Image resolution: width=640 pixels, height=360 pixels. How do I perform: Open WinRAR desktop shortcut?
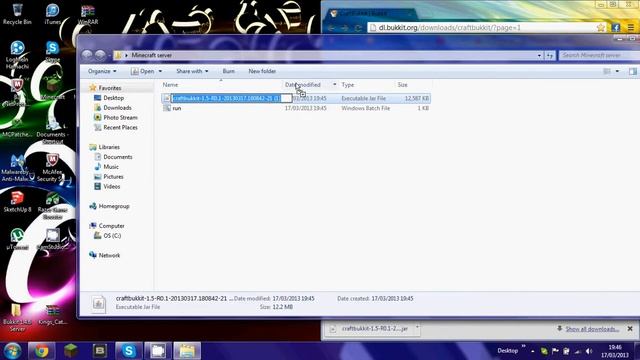[x=87, y=14]
